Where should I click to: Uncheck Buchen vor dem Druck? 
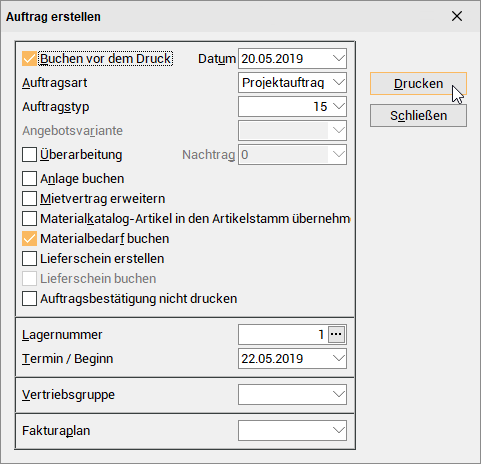29,59
